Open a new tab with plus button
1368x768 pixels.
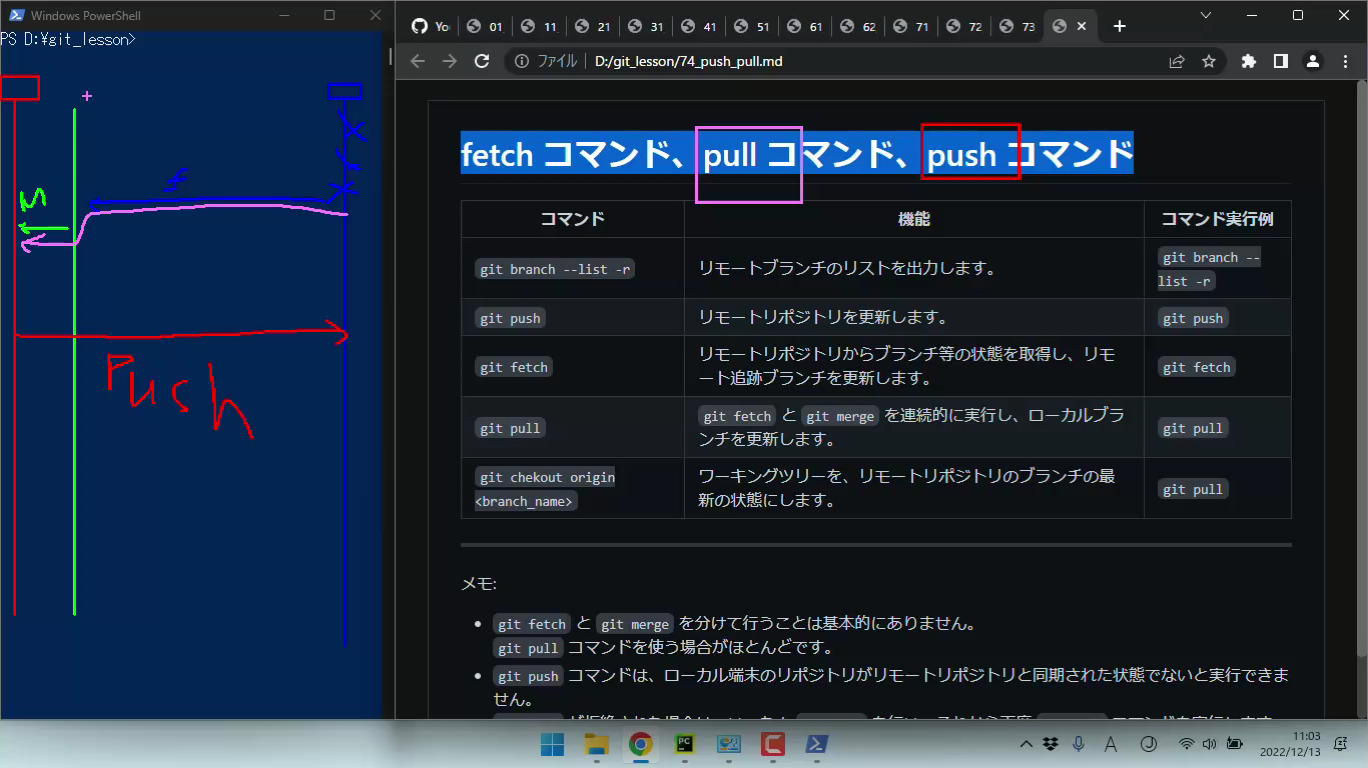(1120, 26)
